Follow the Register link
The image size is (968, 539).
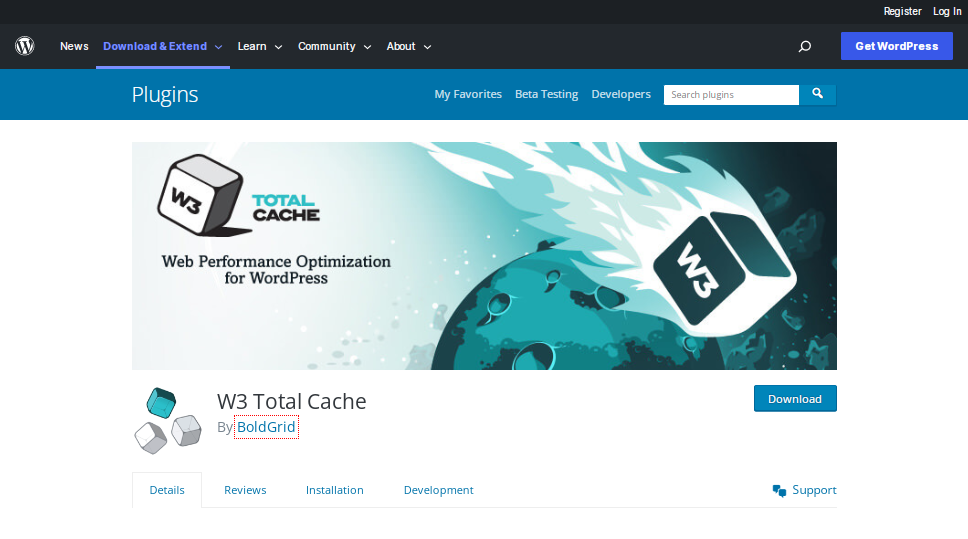click(902, 11)
